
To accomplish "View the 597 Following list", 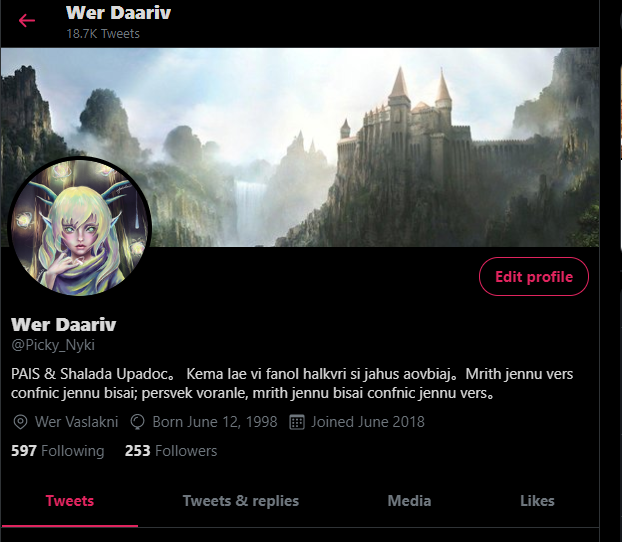I will [58, 451].
